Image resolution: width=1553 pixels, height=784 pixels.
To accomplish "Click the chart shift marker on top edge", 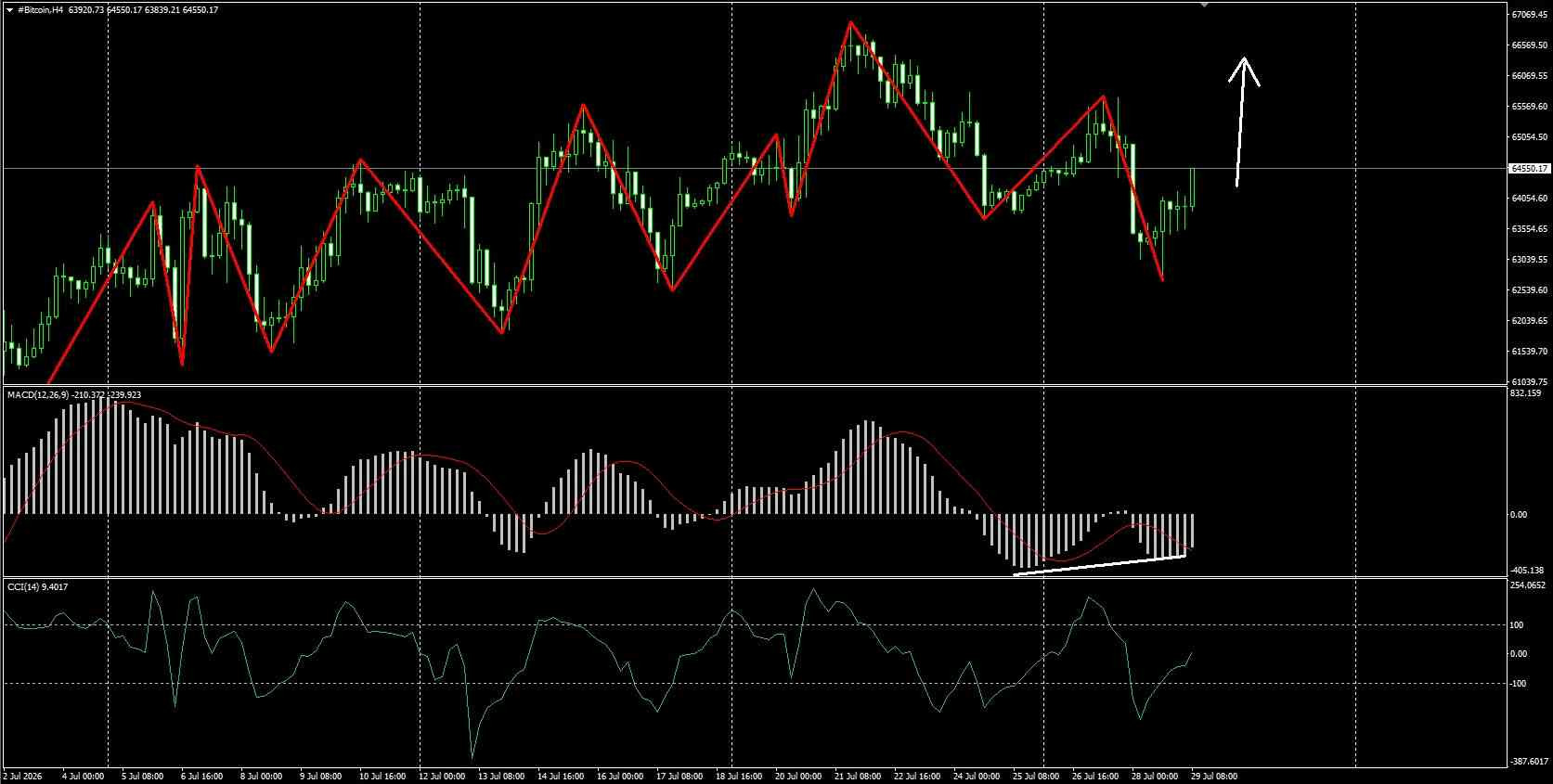I will [x=1205, y=6].
